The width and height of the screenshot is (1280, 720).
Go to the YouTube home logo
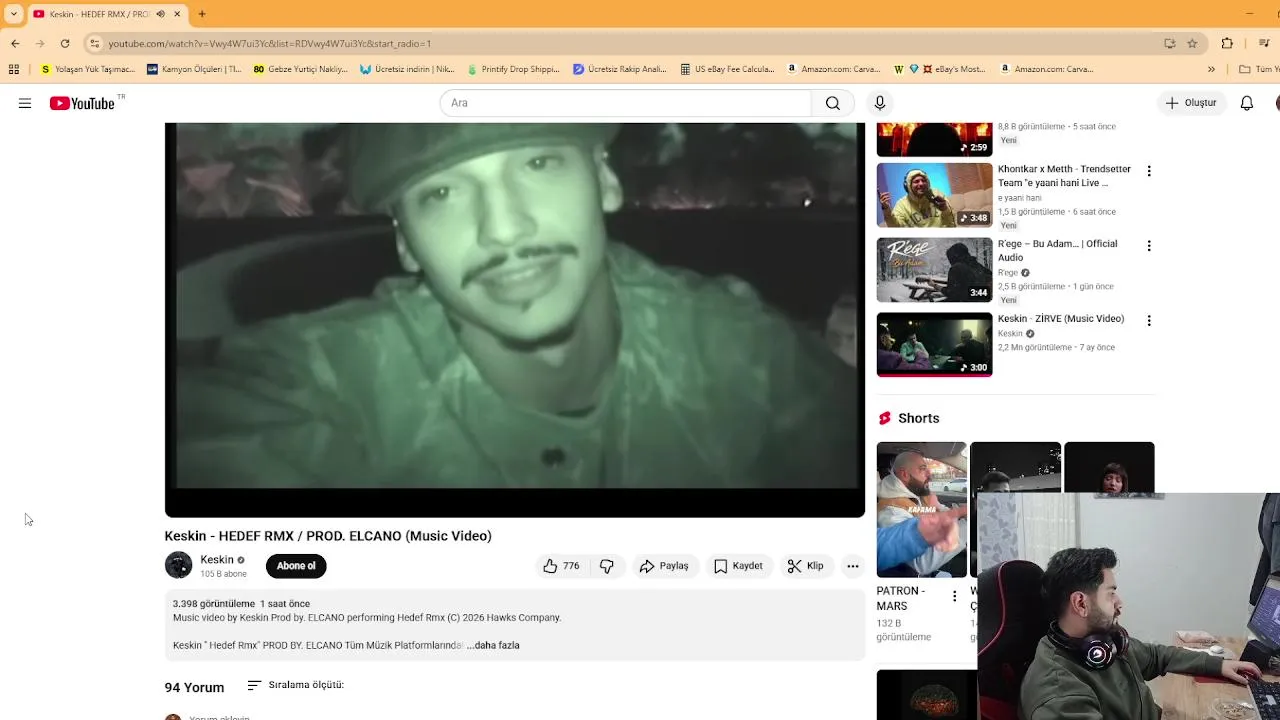pos(82,103)
